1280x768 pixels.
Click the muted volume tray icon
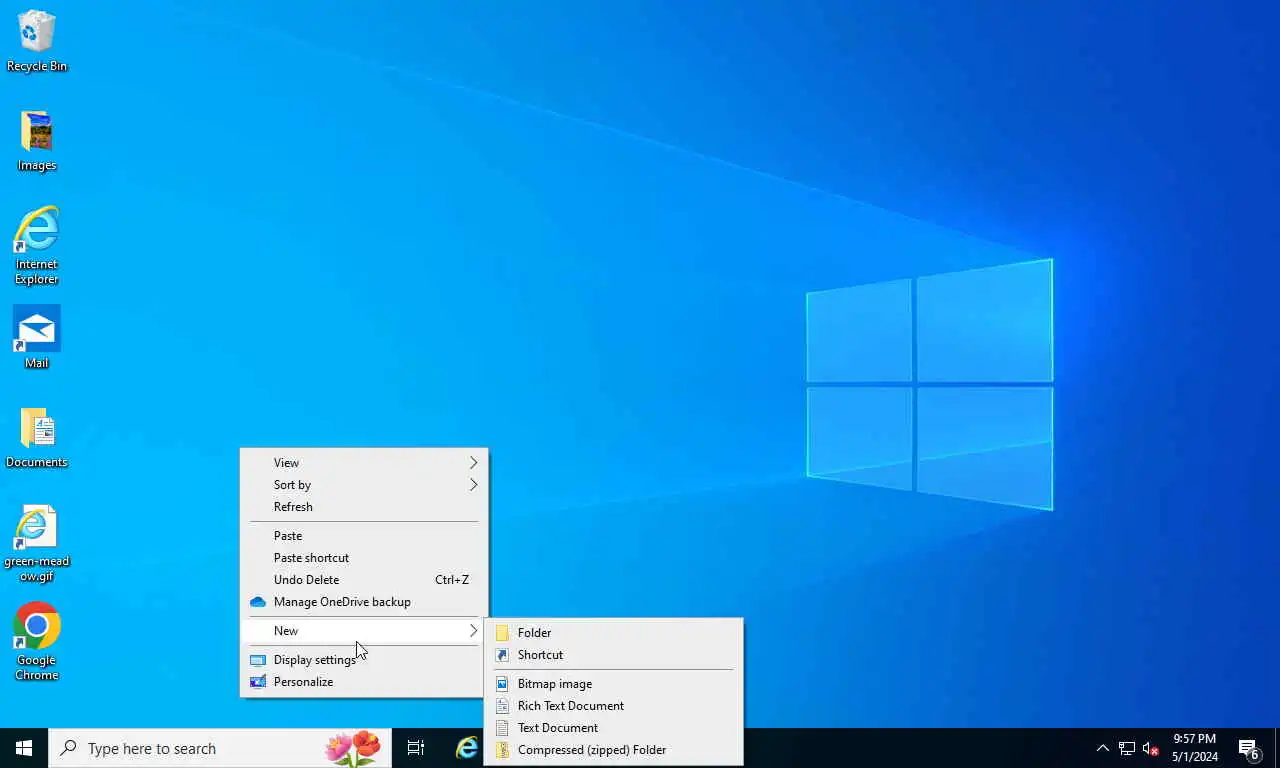(x=1150, y=748)
